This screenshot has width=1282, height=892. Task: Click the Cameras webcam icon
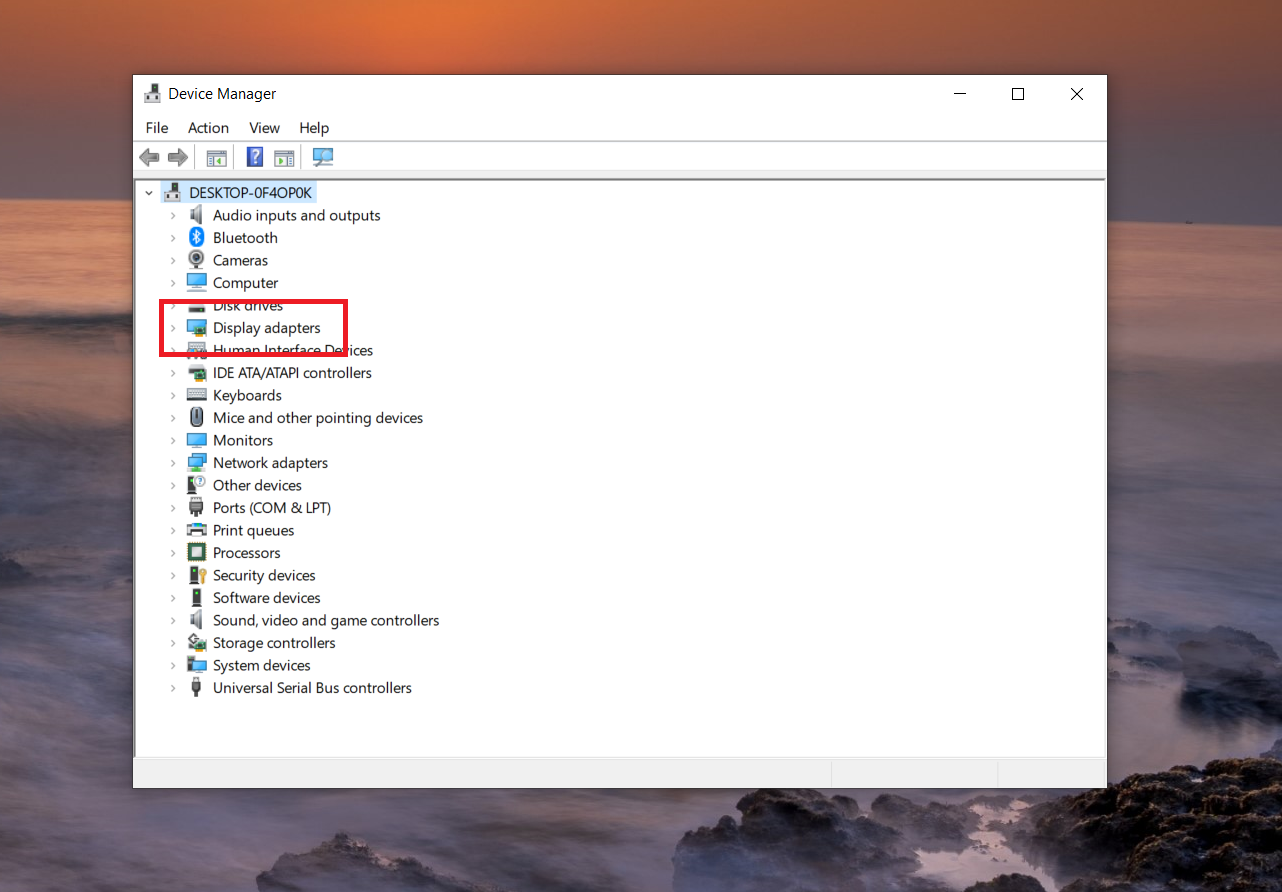point(197,260)
